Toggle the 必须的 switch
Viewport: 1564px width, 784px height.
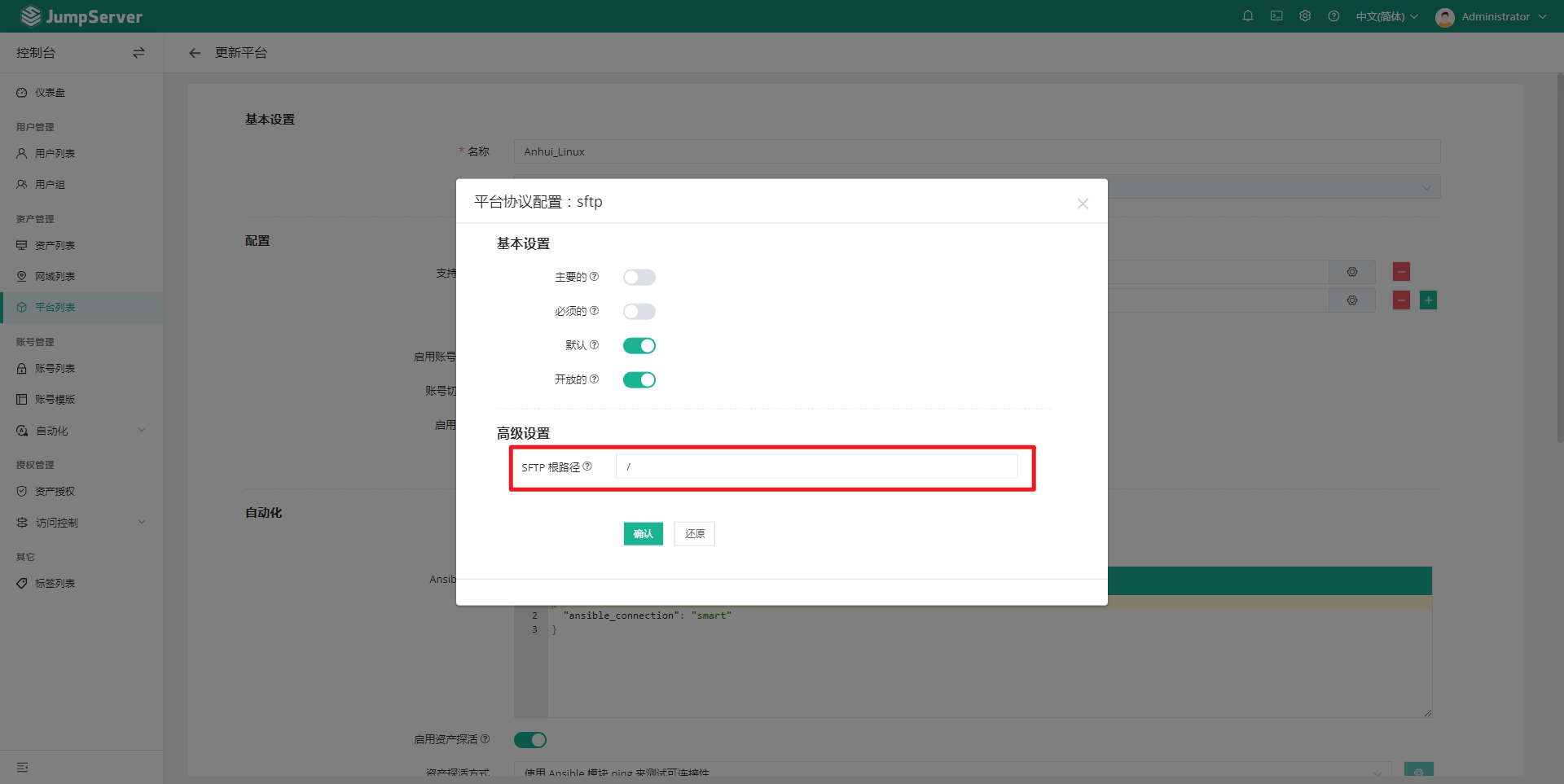pyautogui.click(x=639, y=312)
